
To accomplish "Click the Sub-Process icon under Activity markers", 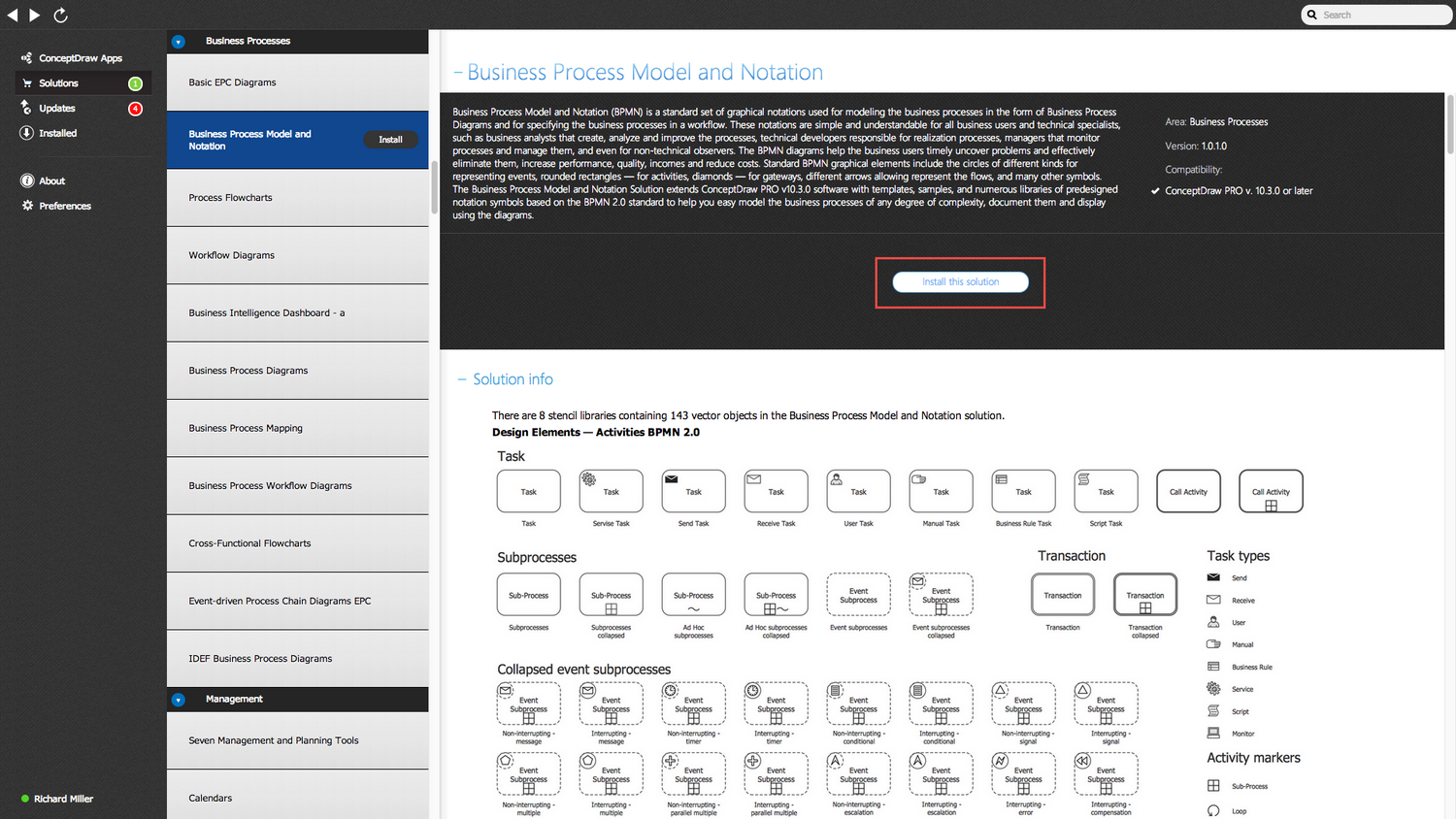I will 1213,786.
